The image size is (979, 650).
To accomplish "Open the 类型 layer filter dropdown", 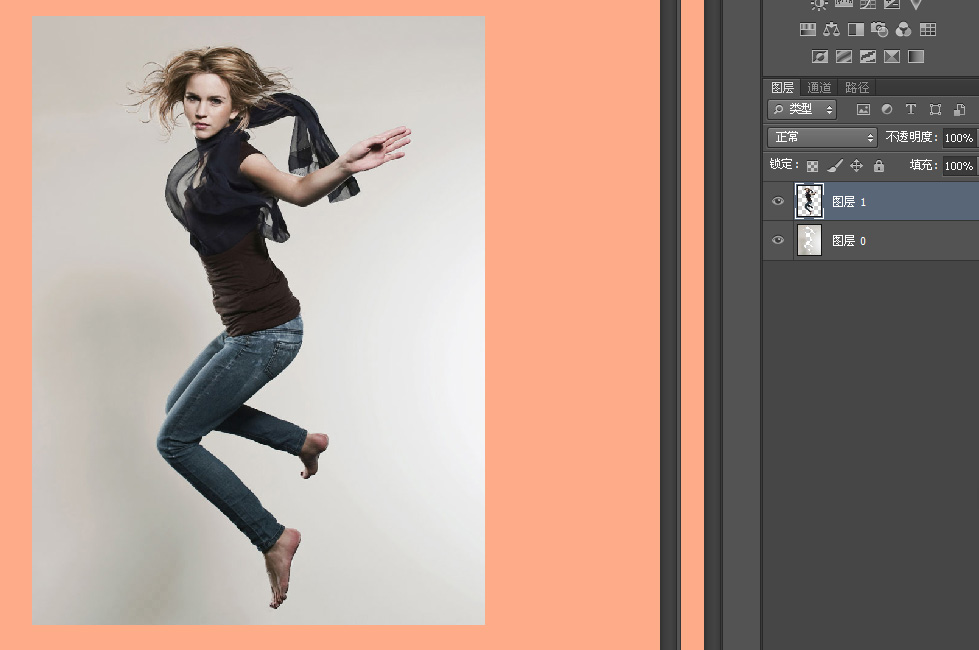I will 802,110.
